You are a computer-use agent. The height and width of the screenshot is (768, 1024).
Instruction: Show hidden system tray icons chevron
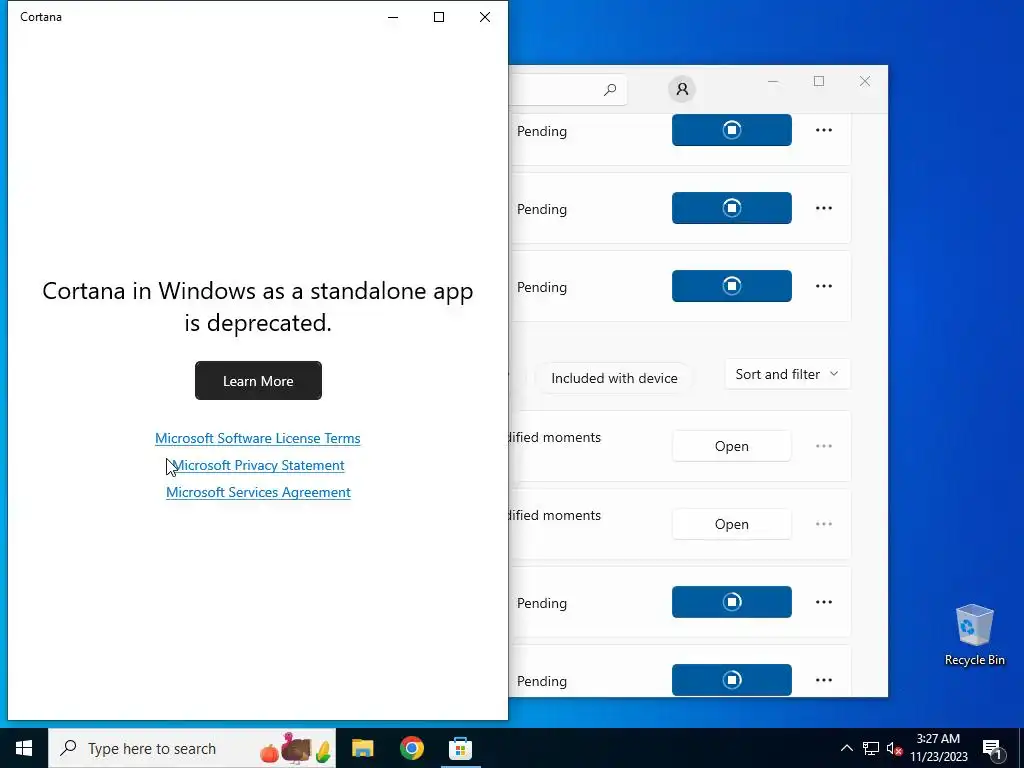pos(846,748)
